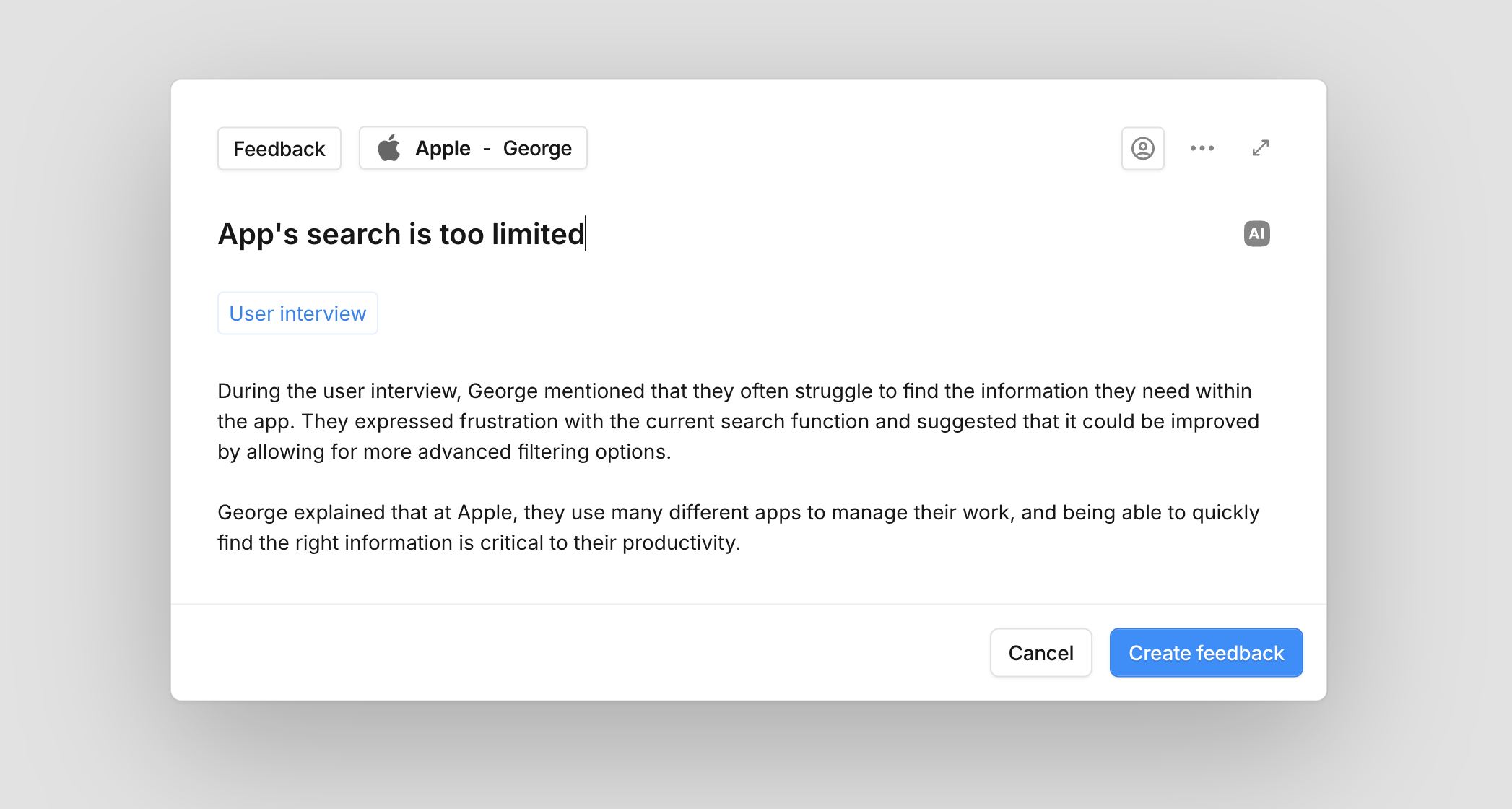Click the three-dots icon next to the avatar
This screenshot has width=1512, height=809.
pyautogui.click(x=1202, y=147)
